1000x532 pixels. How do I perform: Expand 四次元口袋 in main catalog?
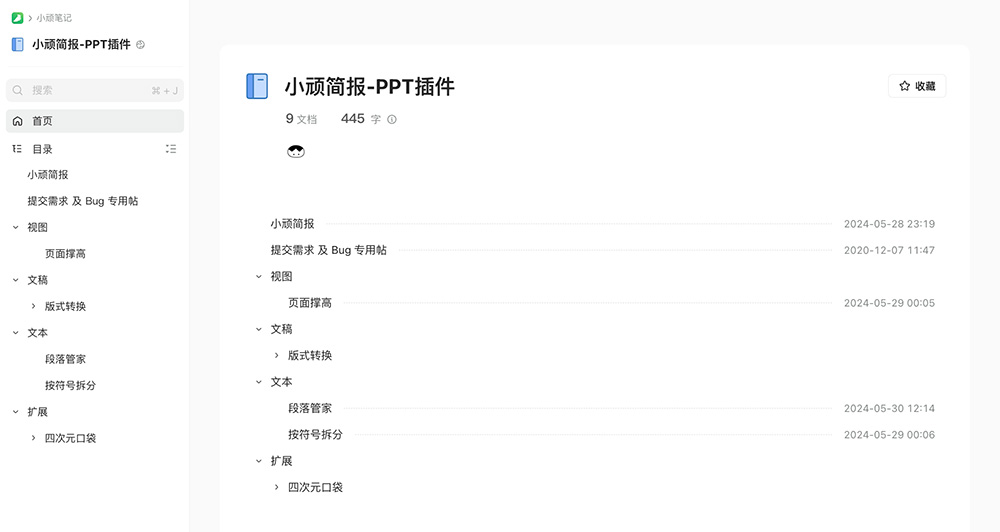pyautogui.click(x=277, y=487)
